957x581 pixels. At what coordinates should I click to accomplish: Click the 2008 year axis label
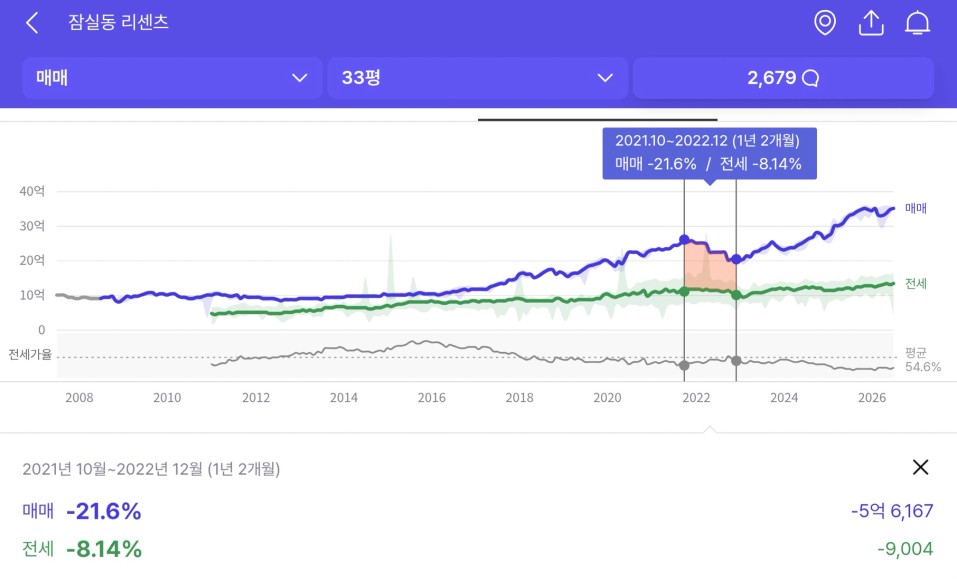tap(79, 398)
